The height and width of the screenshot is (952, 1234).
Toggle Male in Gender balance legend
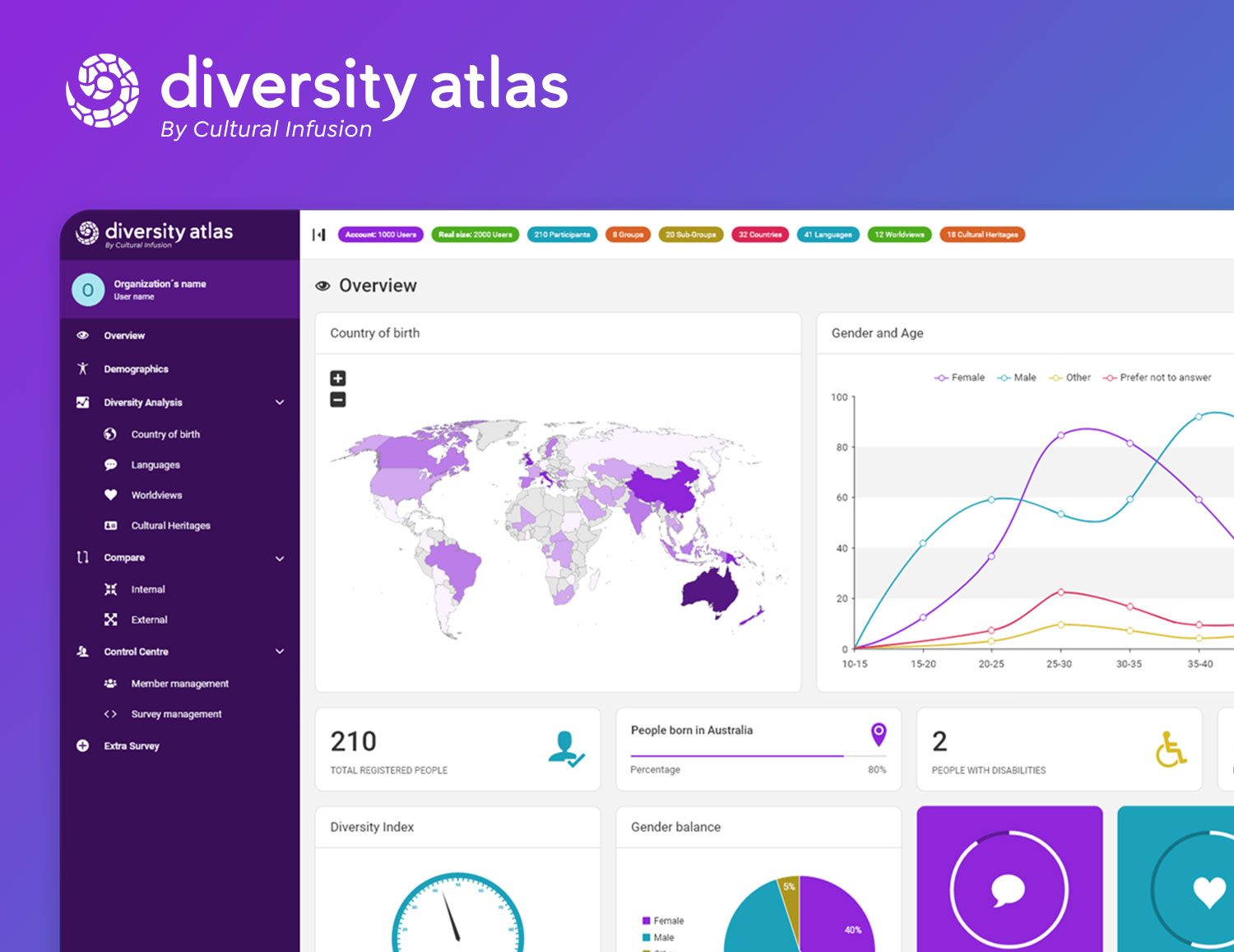point(658,937)
